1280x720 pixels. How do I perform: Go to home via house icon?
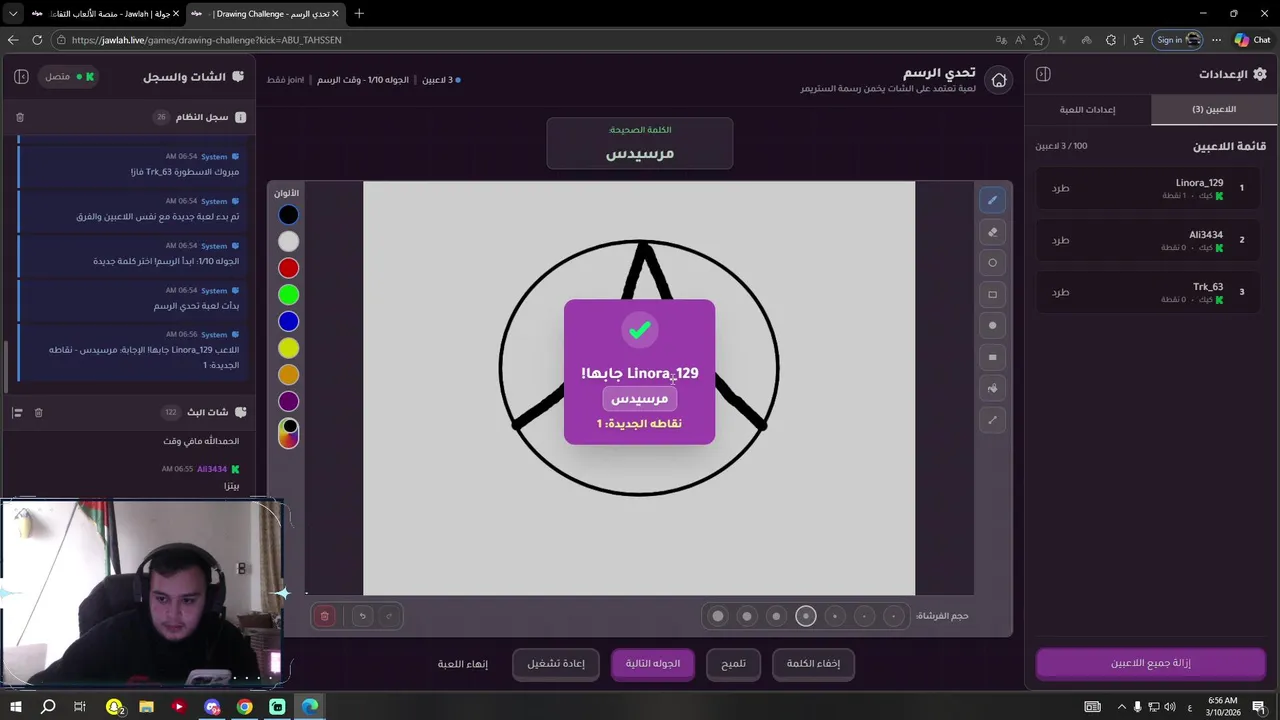[x=999, y=80]
